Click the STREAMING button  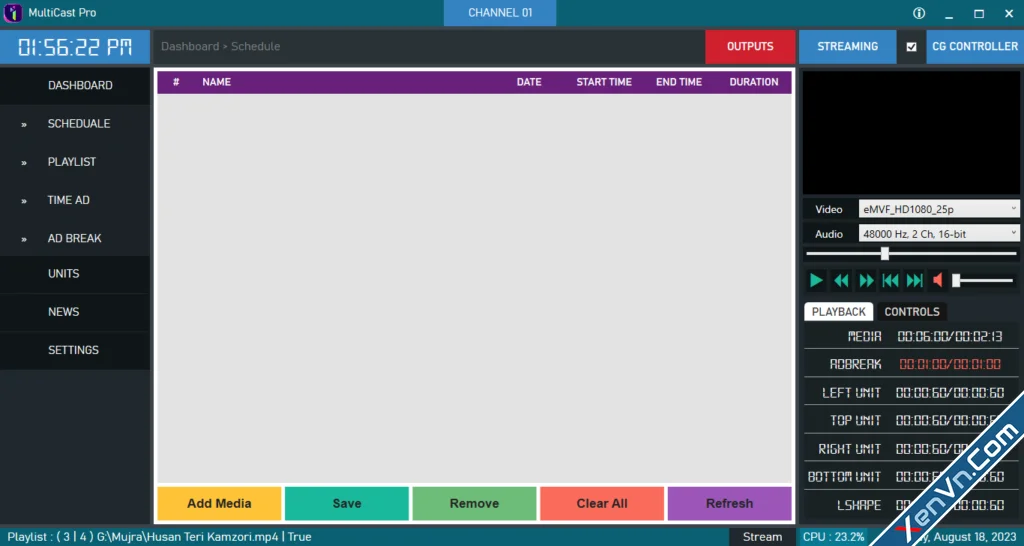847,47
